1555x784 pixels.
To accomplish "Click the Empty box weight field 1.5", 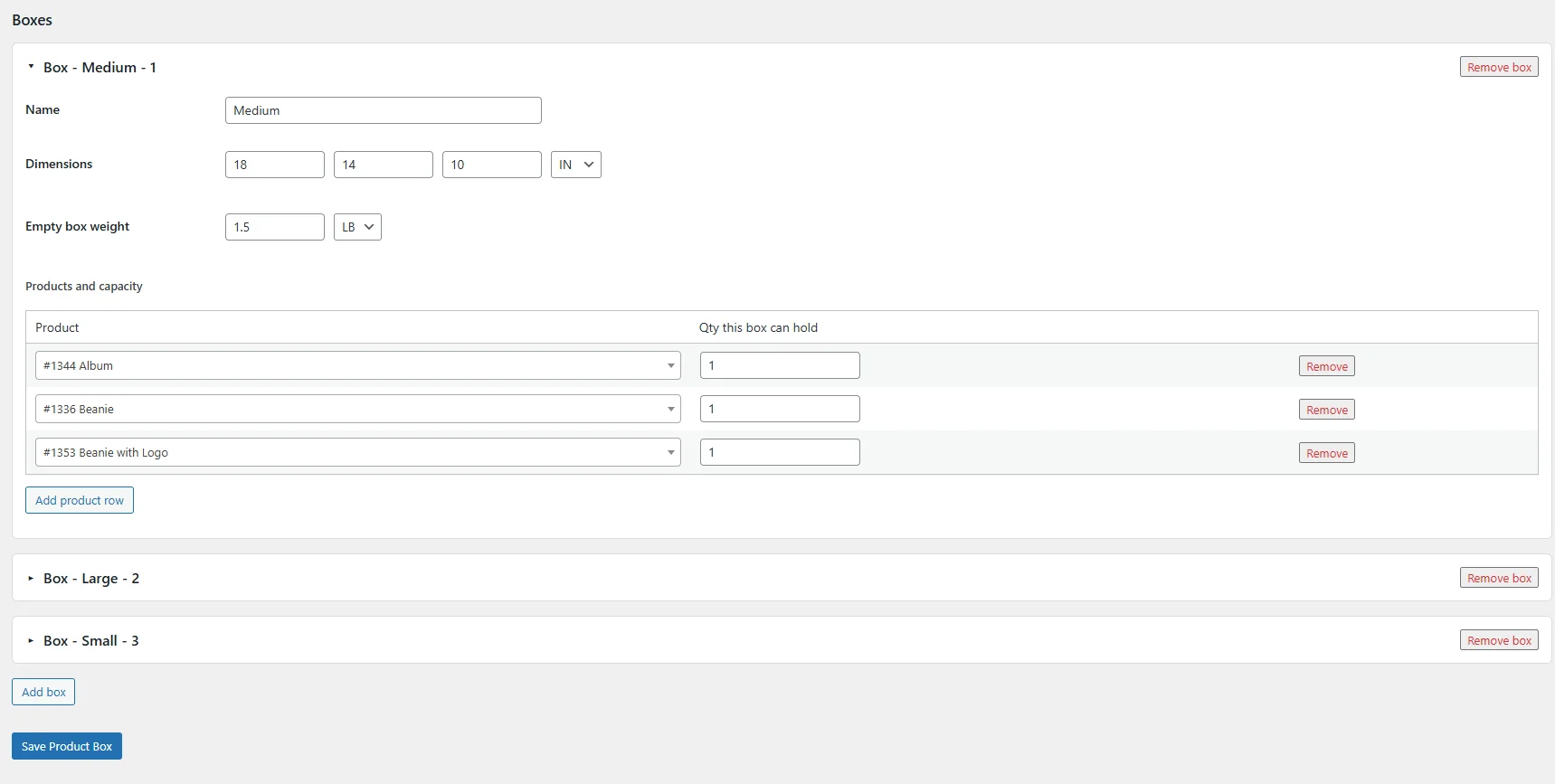I will [x=275, y=227].
